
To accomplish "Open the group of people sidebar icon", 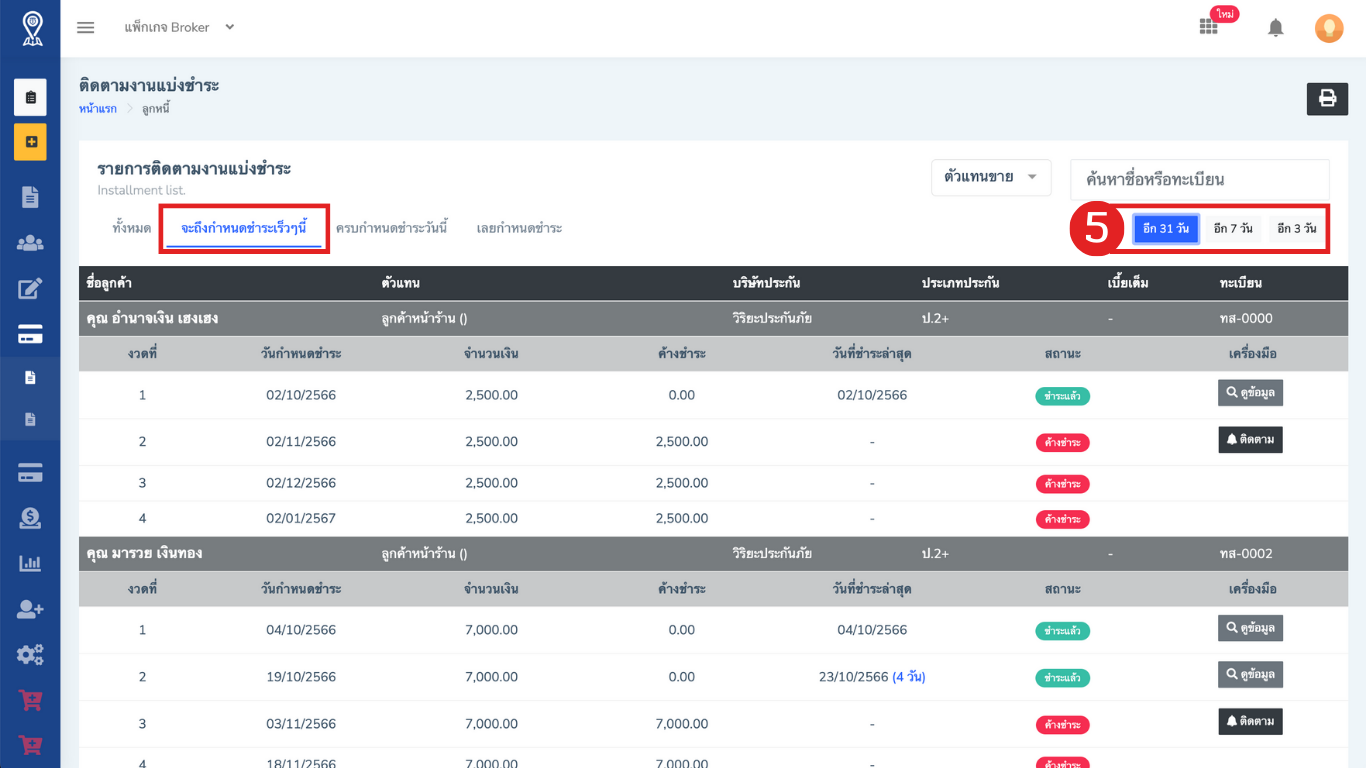I will (x=30, y=243).
